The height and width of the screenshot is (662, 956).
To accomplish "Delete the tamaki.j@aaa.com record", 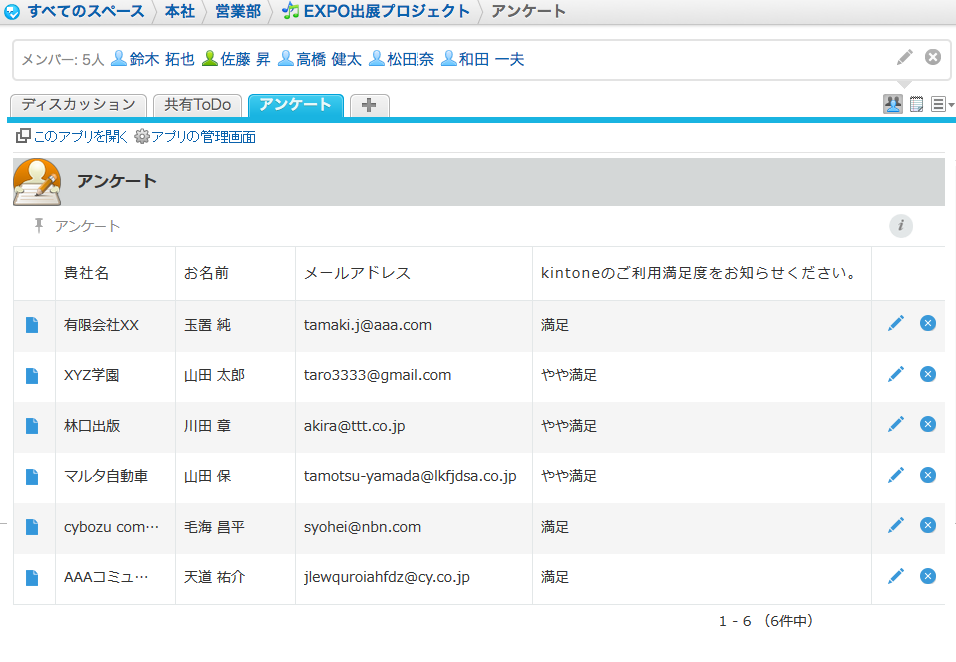I will pyautogui.click(x=928, y=323).
